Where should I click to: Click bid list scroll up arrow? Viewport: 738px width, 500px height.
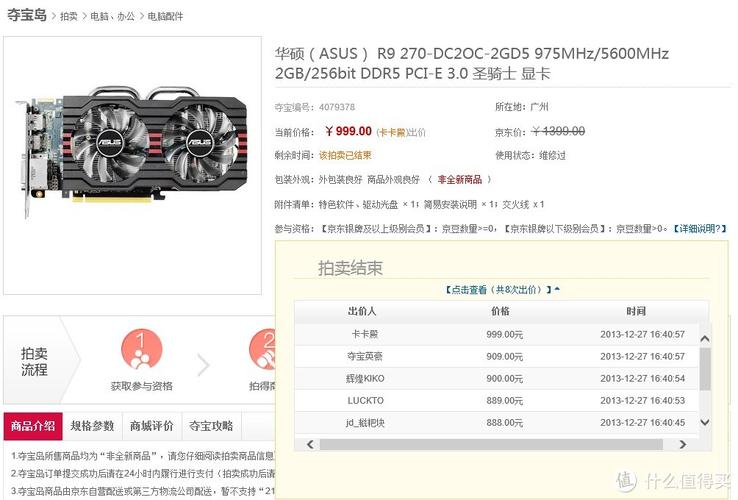pos(705,339)
